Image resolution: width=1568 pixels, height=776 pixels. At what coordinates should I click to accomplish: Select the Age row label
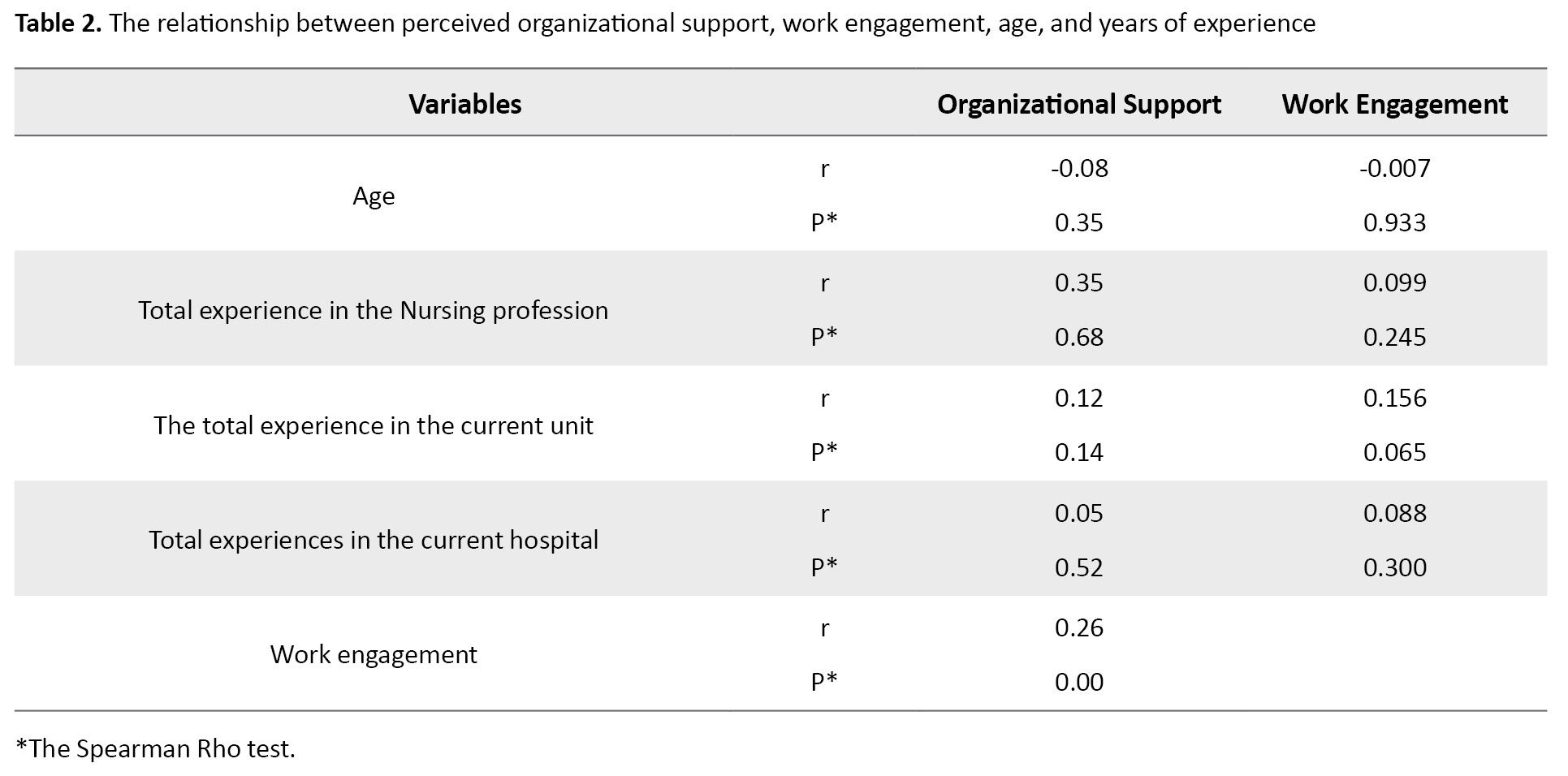pos(374,196)
